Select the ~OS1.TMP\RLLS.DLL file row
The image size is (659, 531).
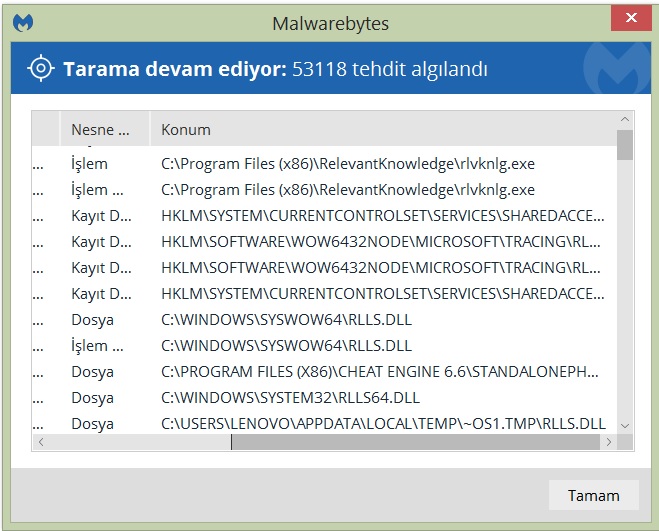tap(324, 423)
